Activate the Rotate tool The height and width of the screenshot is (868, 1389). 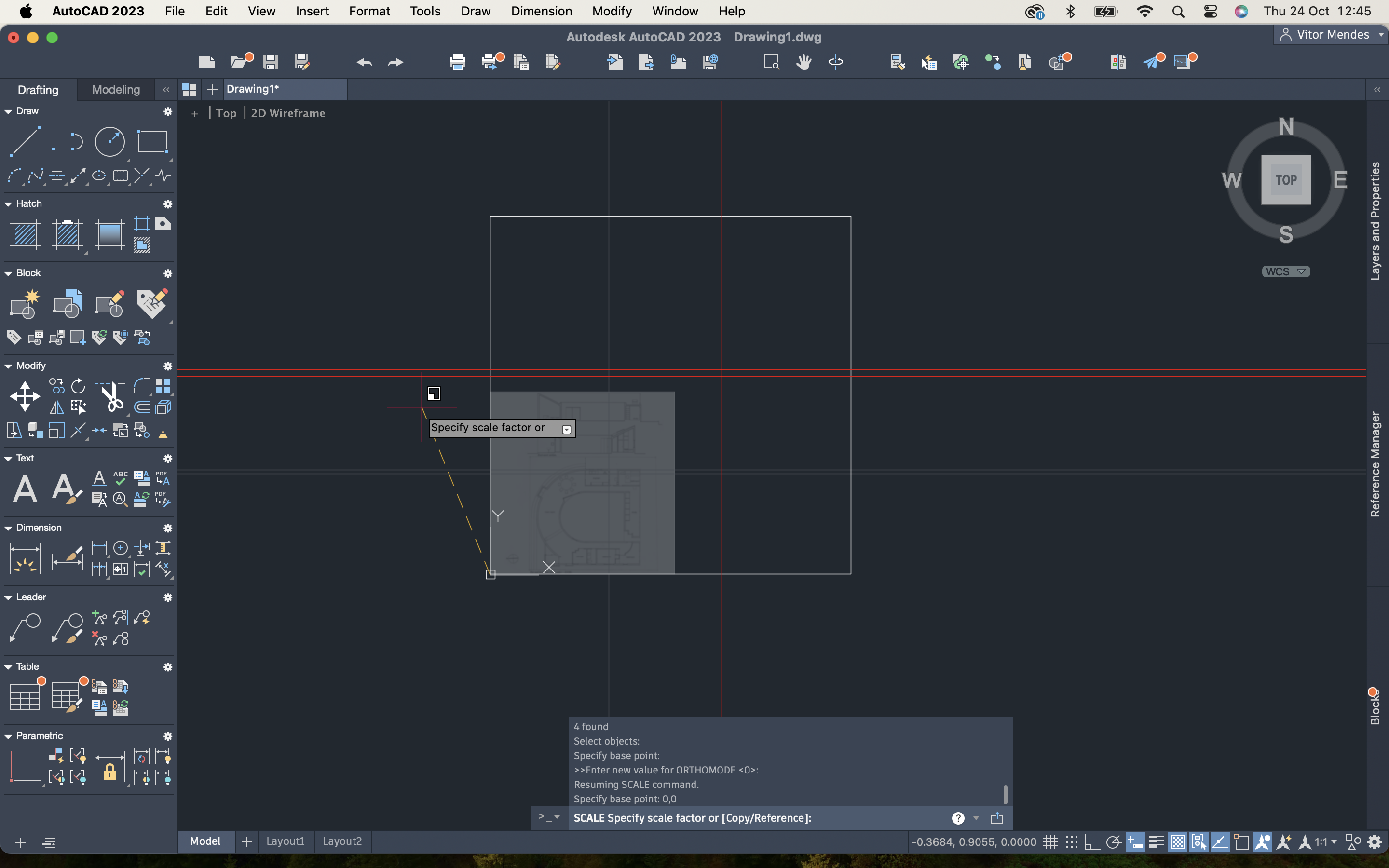click(x=78, y=386)
